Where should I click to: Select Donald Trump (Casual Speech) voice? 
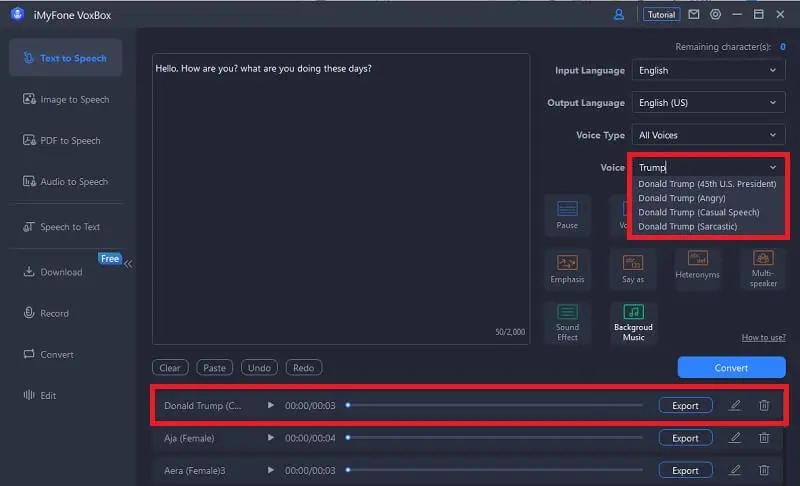click(698, 212)
